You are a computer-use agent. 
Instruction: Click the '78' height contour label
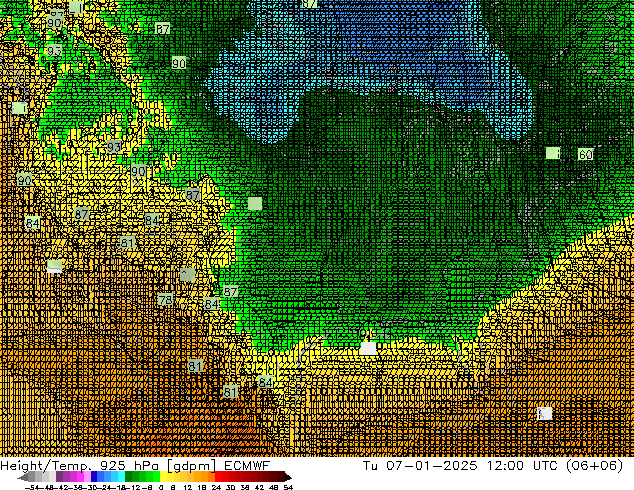[x=165, y=300]
